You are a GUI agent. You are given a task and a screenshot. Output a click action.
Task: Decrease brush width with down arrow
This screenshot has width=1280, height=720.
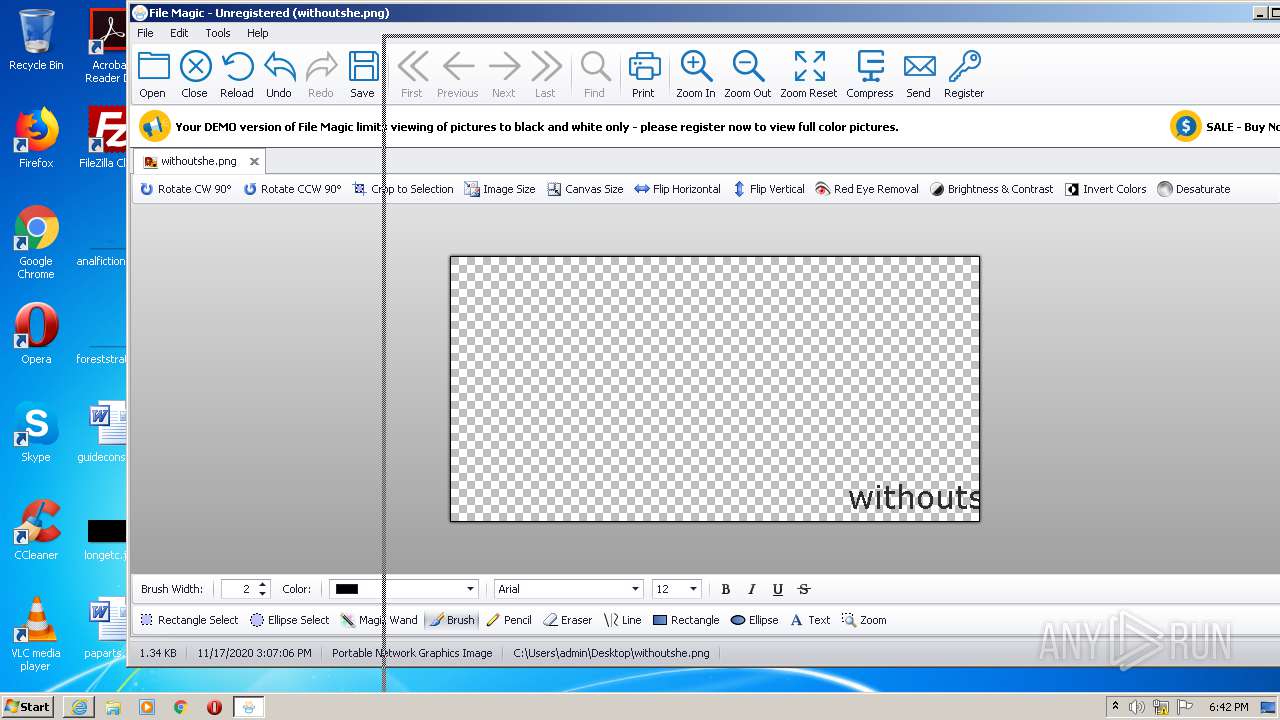point(263,594)
